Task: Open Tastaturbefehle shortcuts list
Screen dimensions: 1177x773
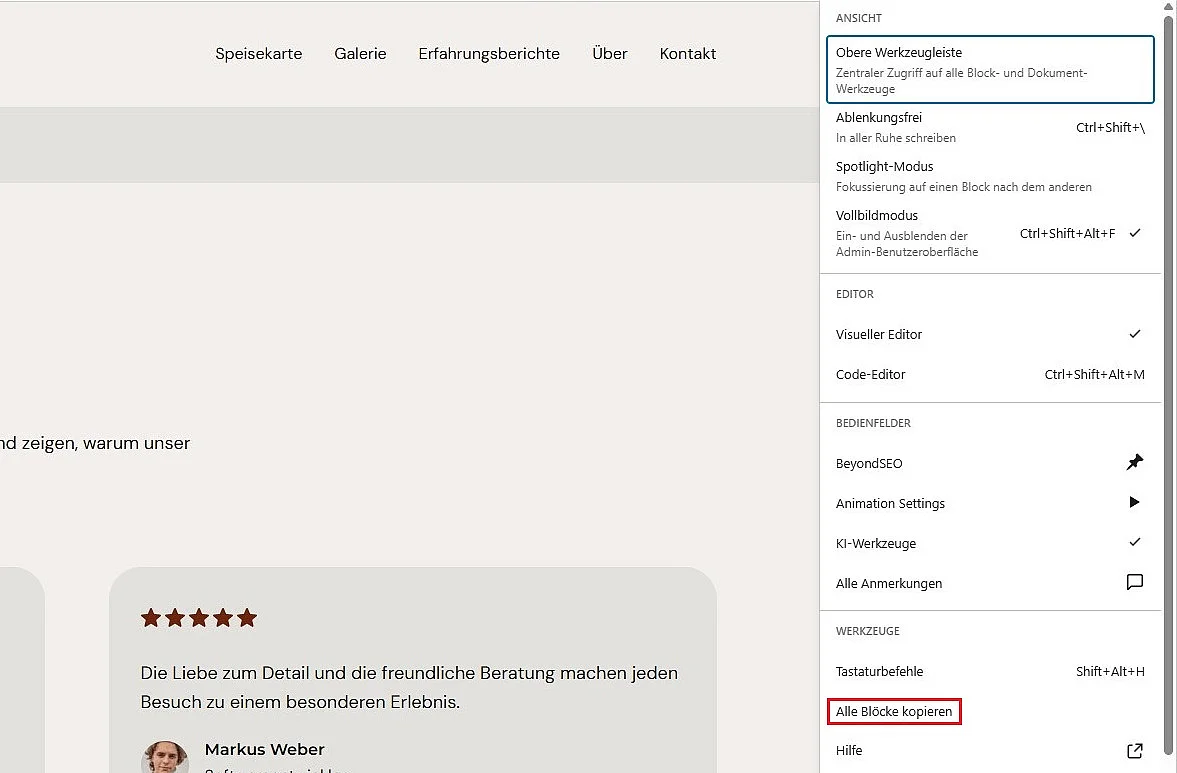Action: coord(990,672)
